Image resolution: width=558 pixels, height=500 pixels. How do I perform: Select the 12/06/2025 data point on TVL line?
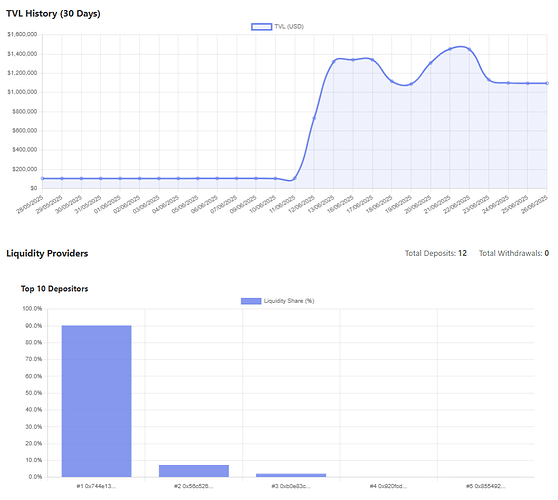coord(314,118)
